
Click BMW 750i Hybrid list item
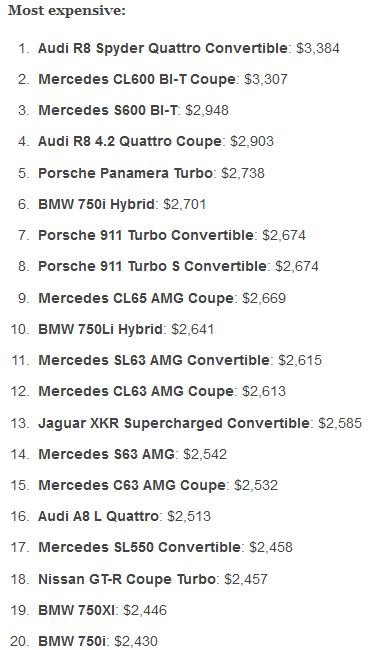click(96, 204)
